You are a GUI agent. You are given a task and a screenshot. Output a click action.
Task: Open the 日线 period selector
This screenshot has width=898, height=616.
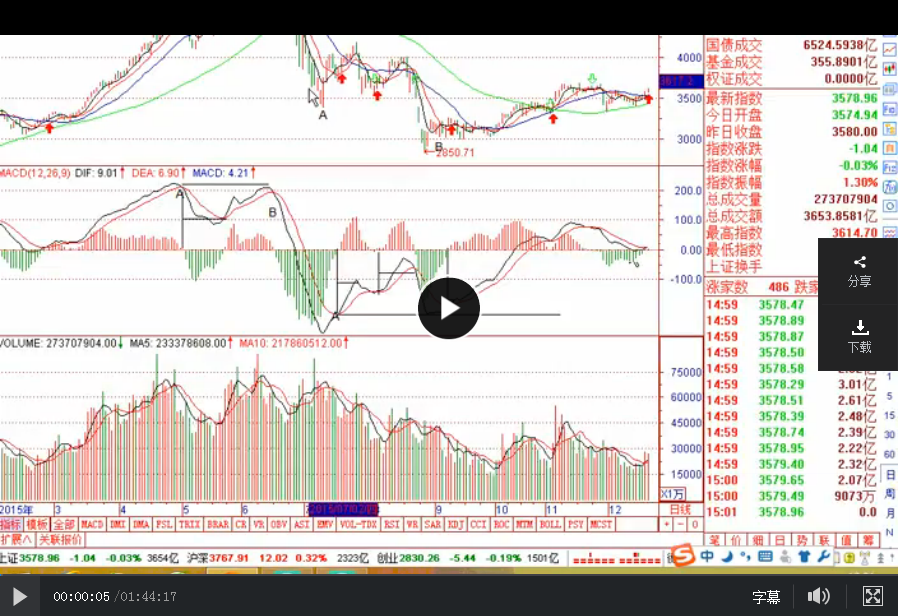tap(680, 509)
